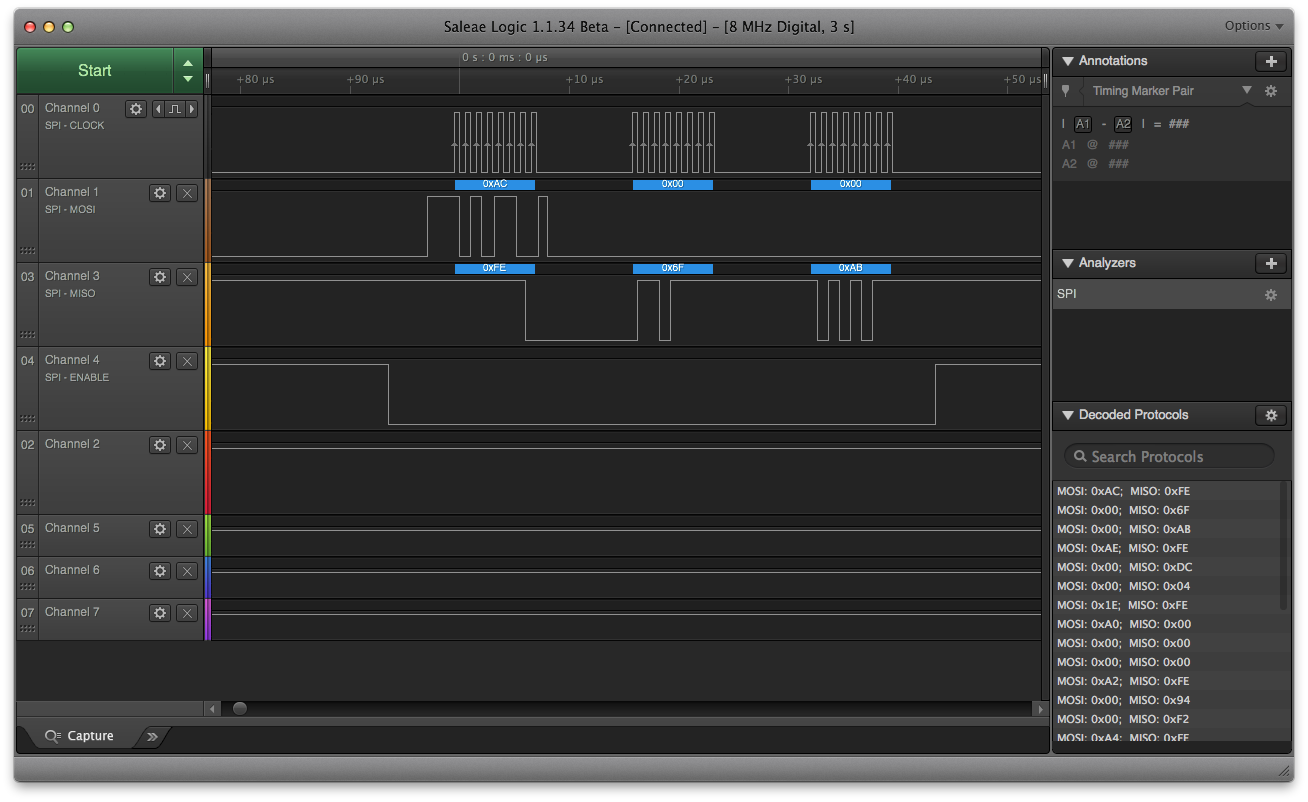Select row MOSI: 0x1E; MISO: 0xFE
The width and height of the screenshot is (1308, 802).
click(x=1166, y=605)
